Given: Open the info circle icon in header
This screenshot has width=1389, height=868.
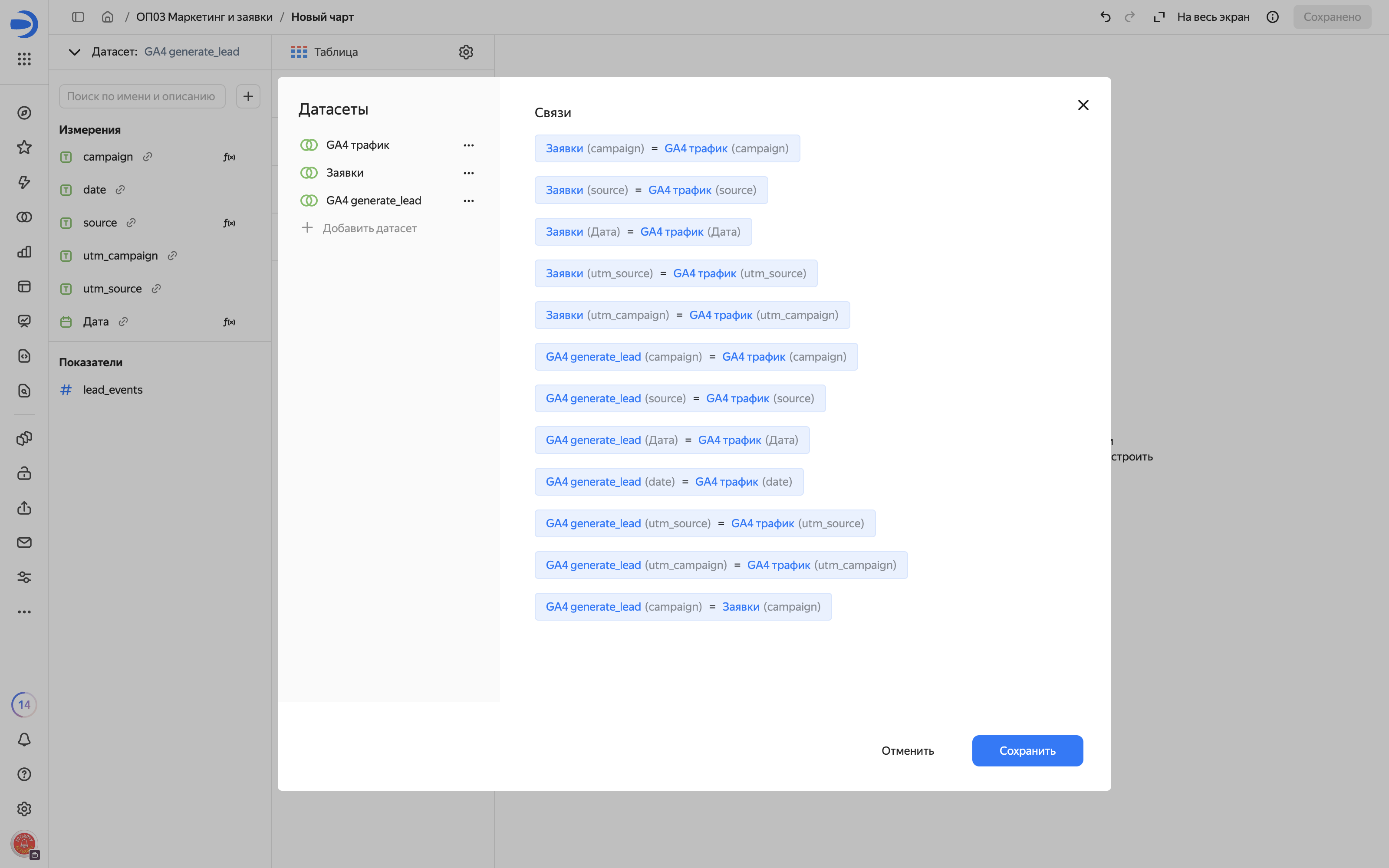Looking at the screenshot, I should coord(1273,16).
